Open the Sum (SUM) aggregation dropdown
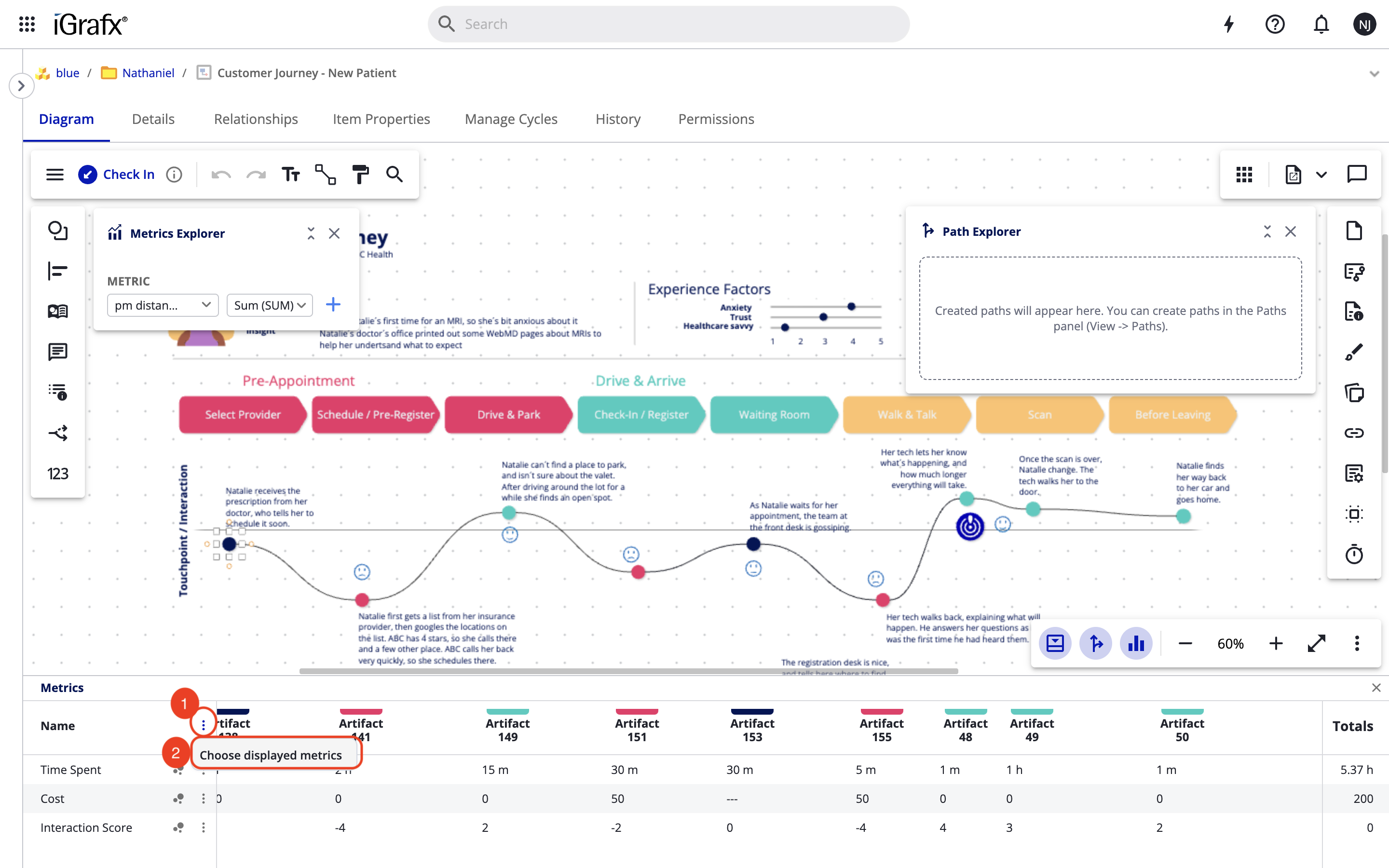 click(x=269, y=305)
